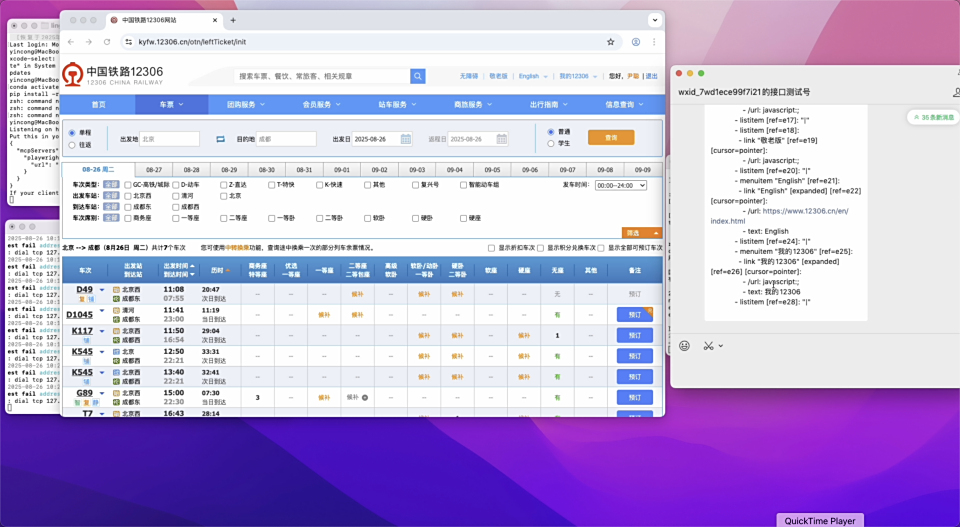This screenshot has width=960, height=527.
Task: Click 预订 button for train D1045
Action: tap(635, 315)
